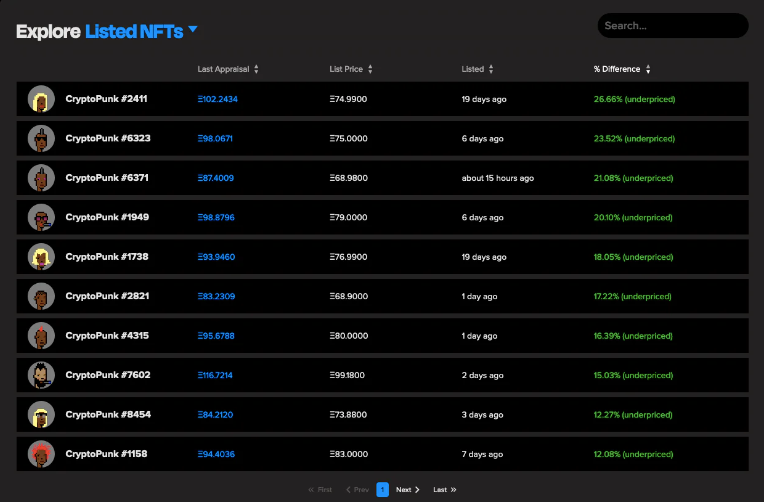Open appraisal value Ξ102.2434
Screen dimensions: 764x502
(x=217, y=99)
